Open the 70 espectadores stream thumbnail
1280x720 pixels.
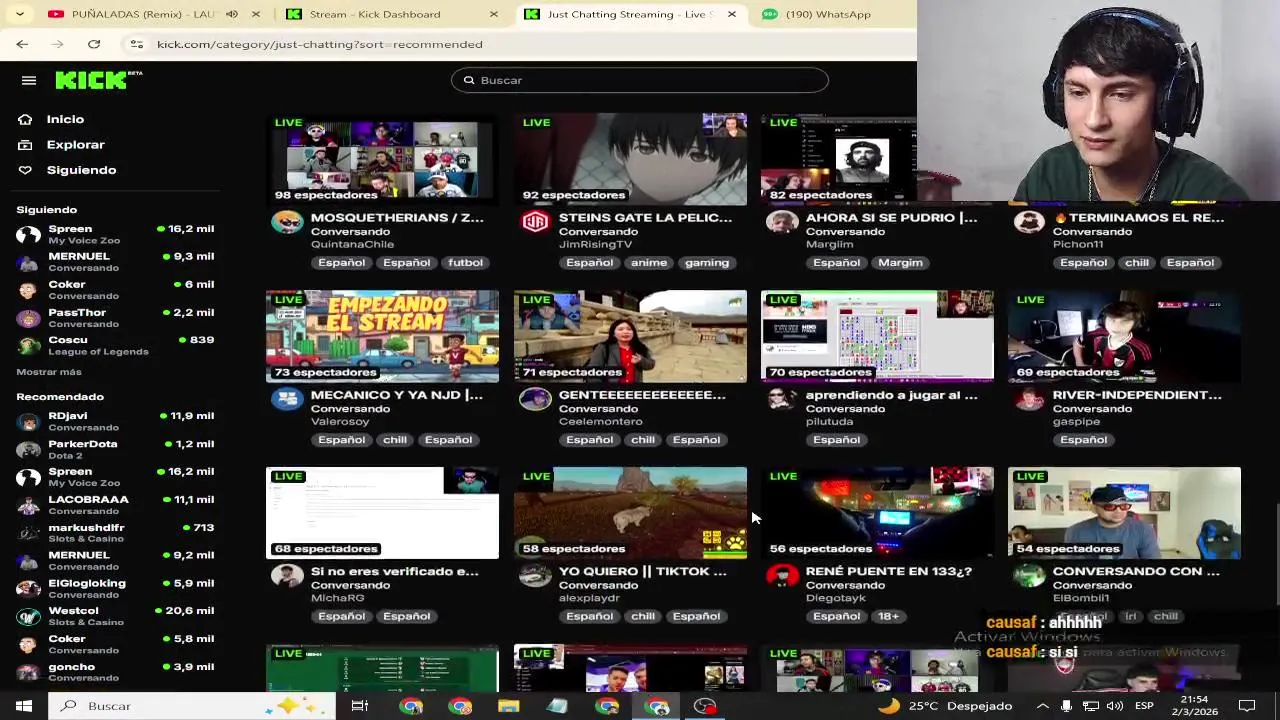coord(877,336)
